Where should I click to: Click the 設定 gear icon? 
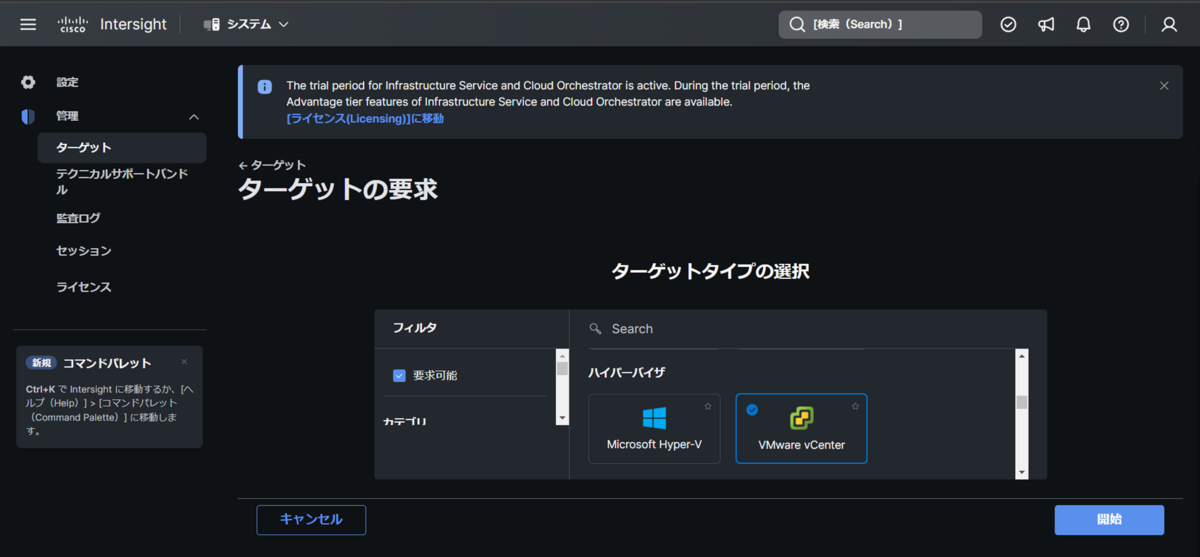click(28, 82)
